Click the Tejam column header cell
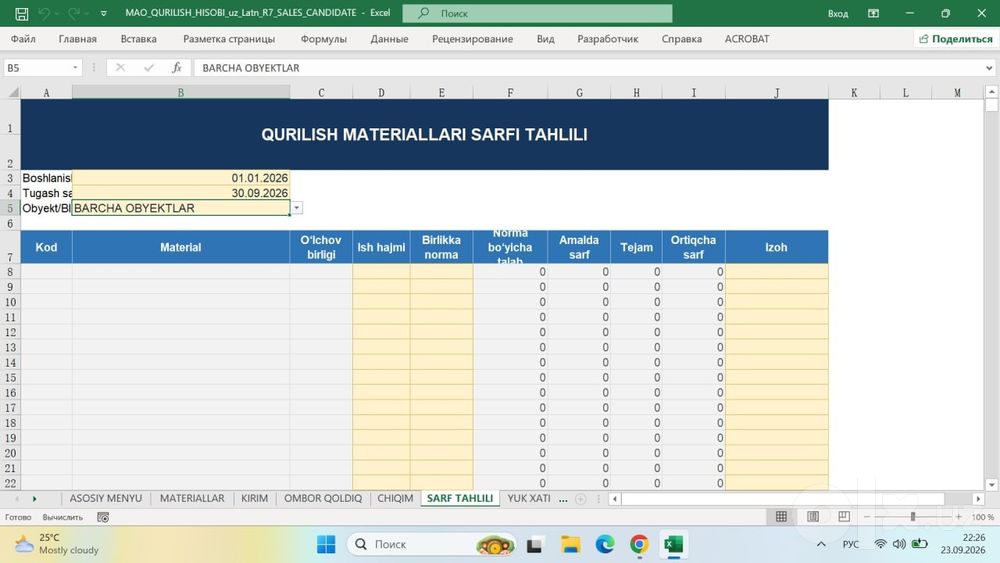The image size is (1000, 563). (x=636, y=247)
